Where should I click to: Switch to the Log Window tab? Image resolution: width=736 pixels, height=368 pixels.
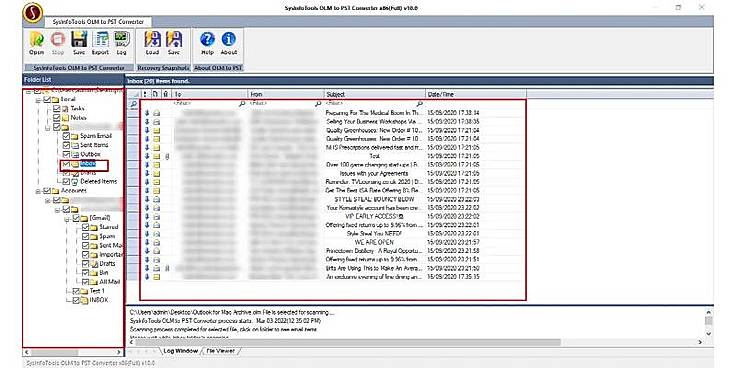click(x=180, y=351)
